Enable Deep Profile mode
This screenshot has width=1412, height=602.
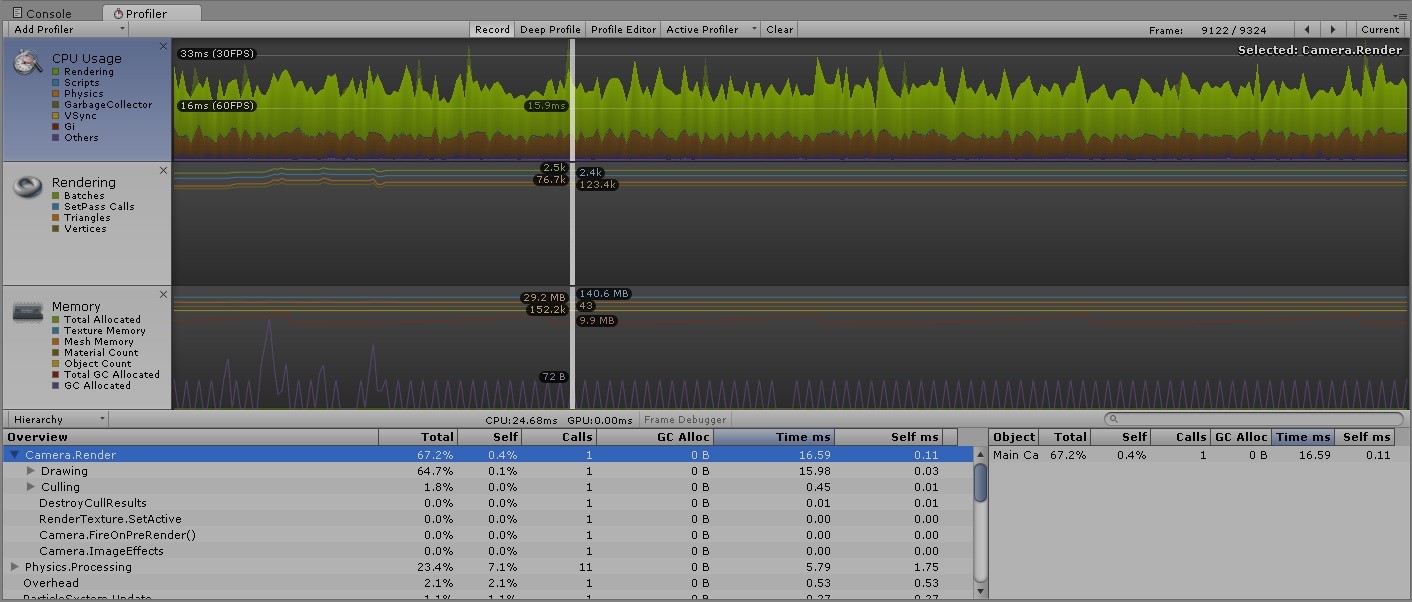pos(550,29)
